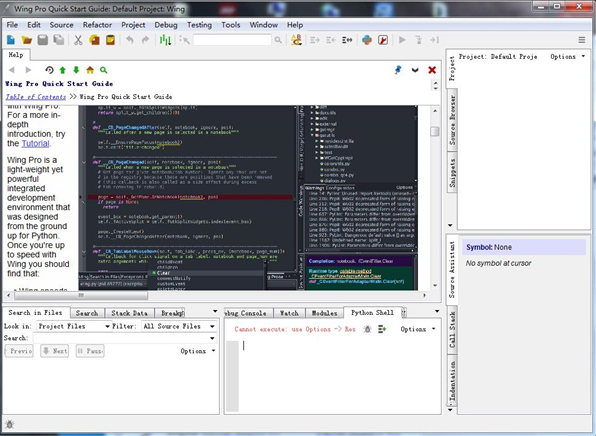596x436 pixels.
Task: Select the Source Browser vertical tab
Action: [x=452, y=120]
